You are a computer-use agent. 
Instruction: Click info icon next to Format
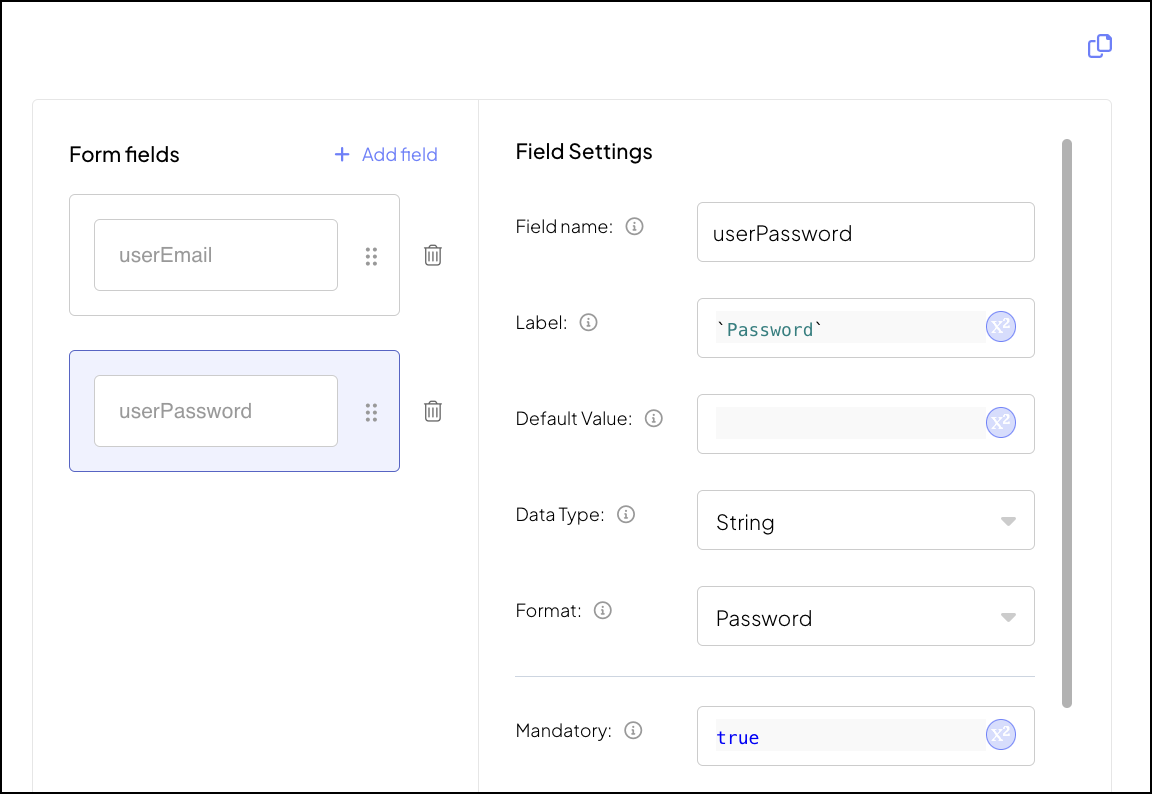pyautogui.click(x=603, y=611)
